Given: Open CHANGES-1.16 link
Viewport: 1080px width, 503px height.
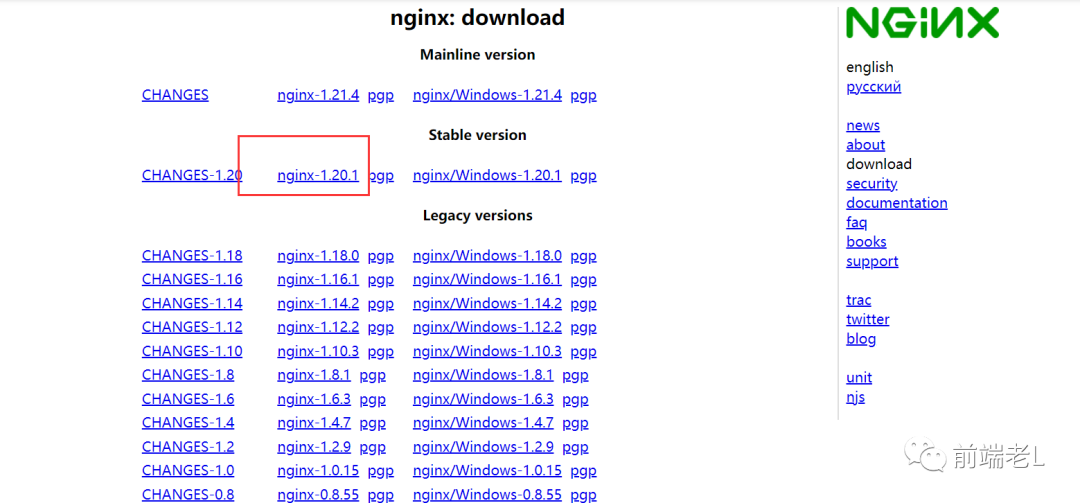Looking at the screenshot, I should pyautogui.click(x=192, y=279).
